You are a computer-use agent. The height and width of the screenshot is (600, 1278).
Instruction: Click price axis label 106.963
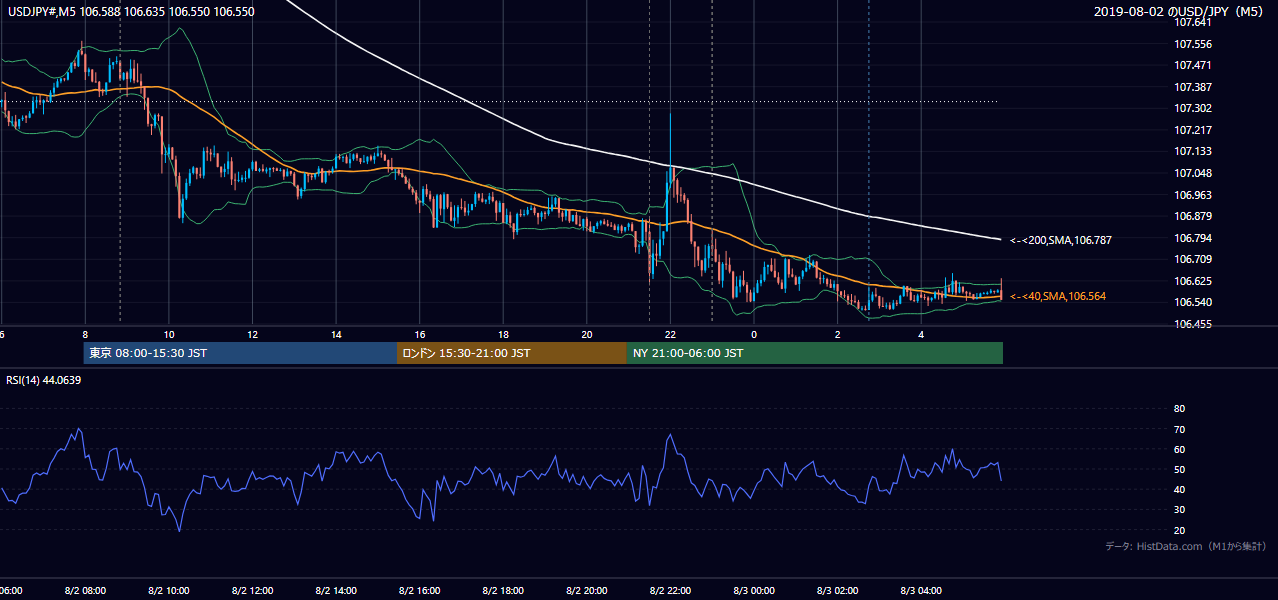(1193, 194)
